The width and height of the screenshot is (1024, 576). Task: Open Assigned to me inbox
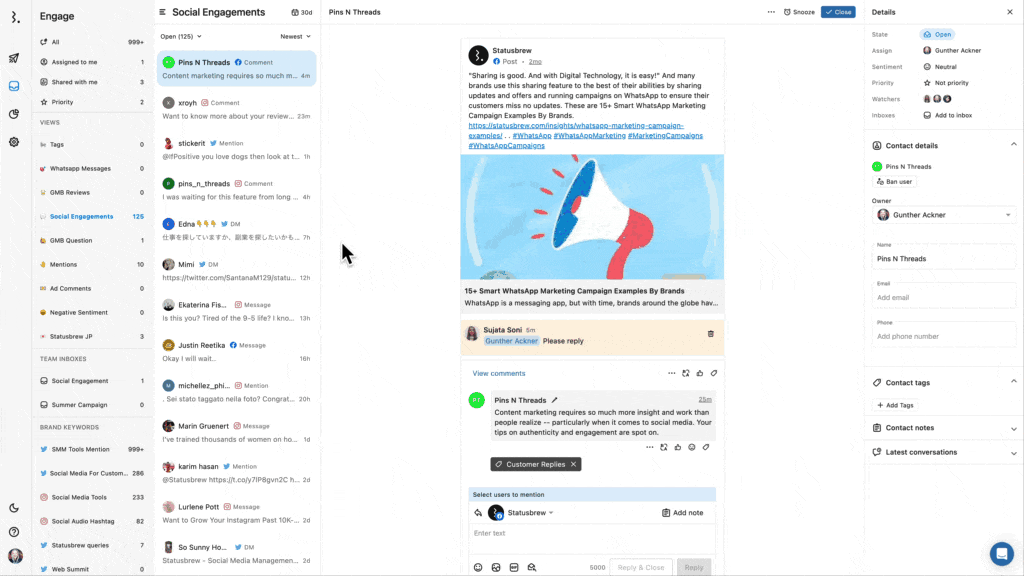74,62
